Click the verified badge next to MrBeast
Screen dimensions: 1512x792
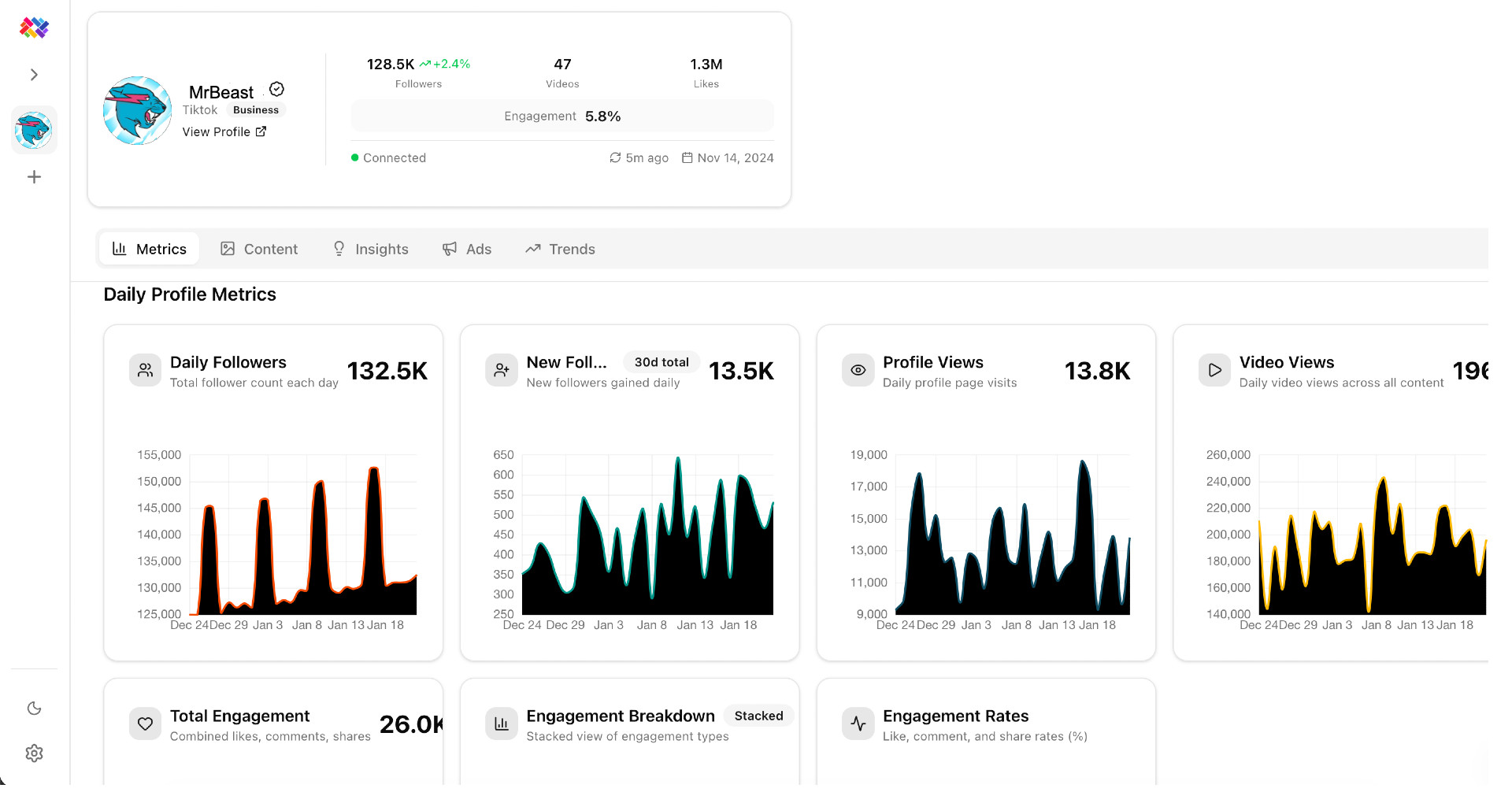pyautogui.click(x=276, y=90)
